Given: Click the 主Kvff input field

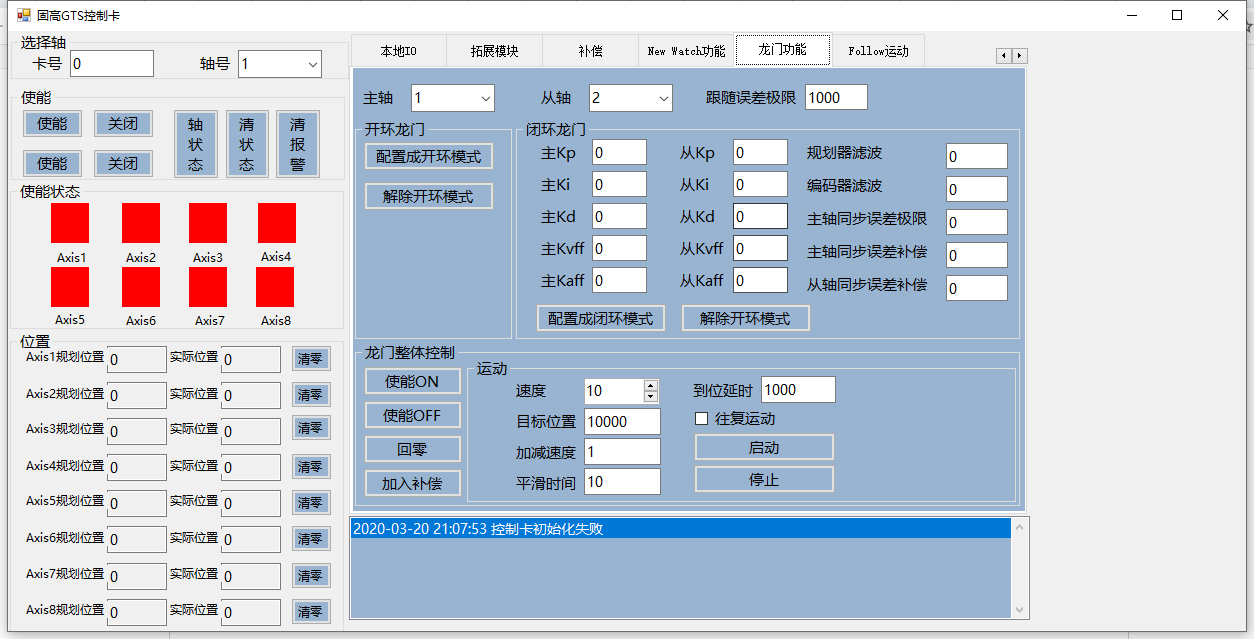Looking at the screenshot, I should (619, 248).
